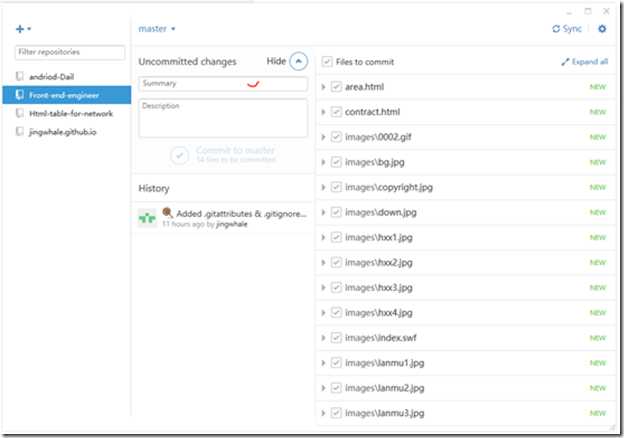Uncheck images\lanmu1.jpg checkbox
This screenshot has width=624, height=438.
336,362
